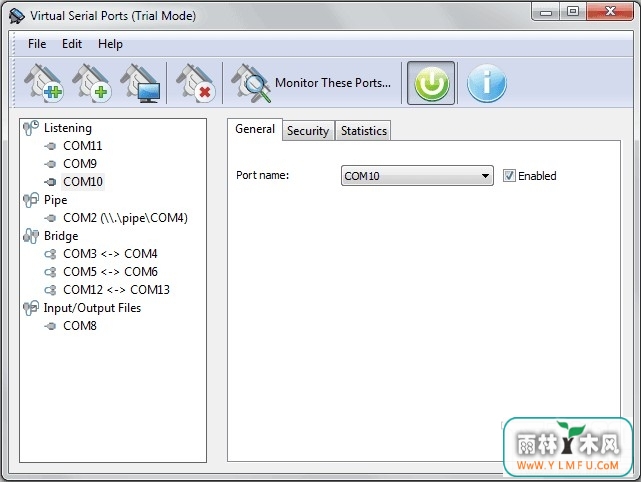Select COM11 in the Listening group

(x=83, y=146)
